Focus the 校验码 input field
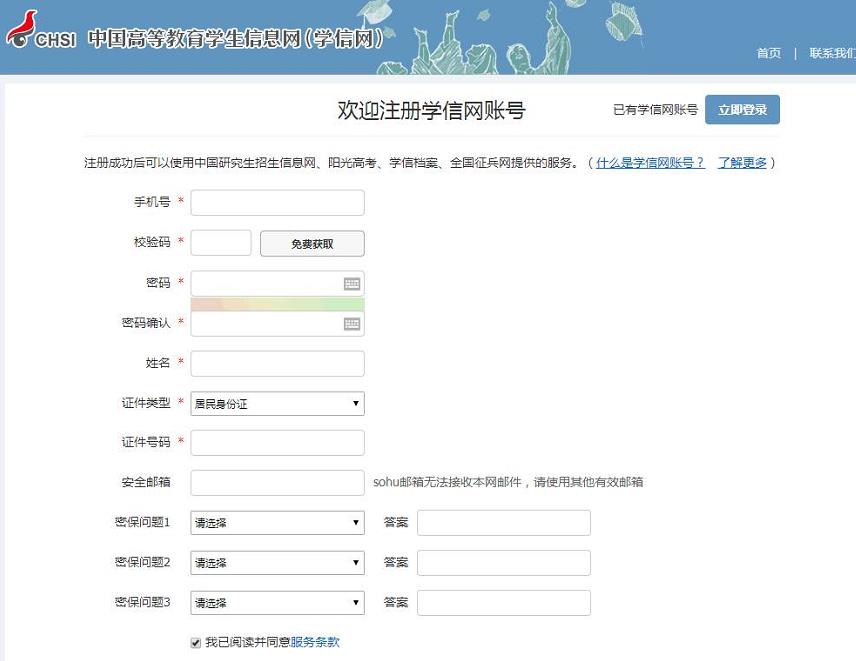856x661 pixels. 221,243
